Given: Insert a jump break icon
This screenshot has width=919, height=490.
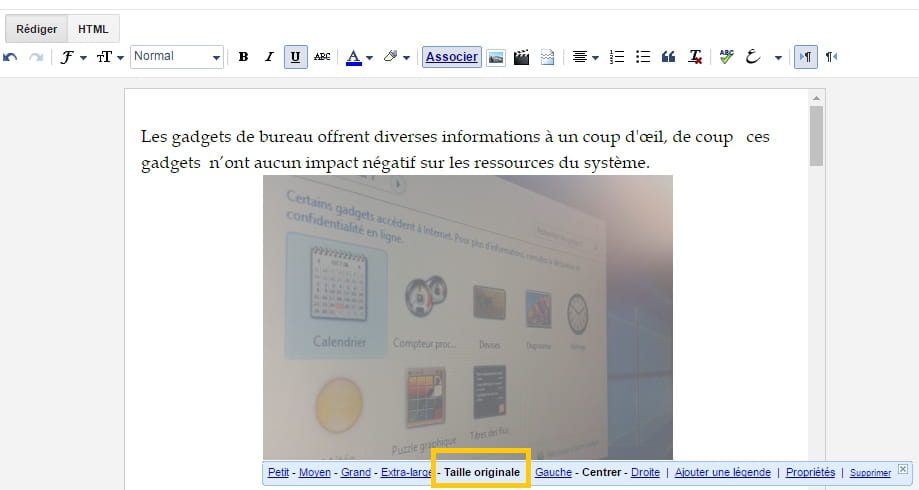Looking at the screenshot, I should [x=547, y=57].
